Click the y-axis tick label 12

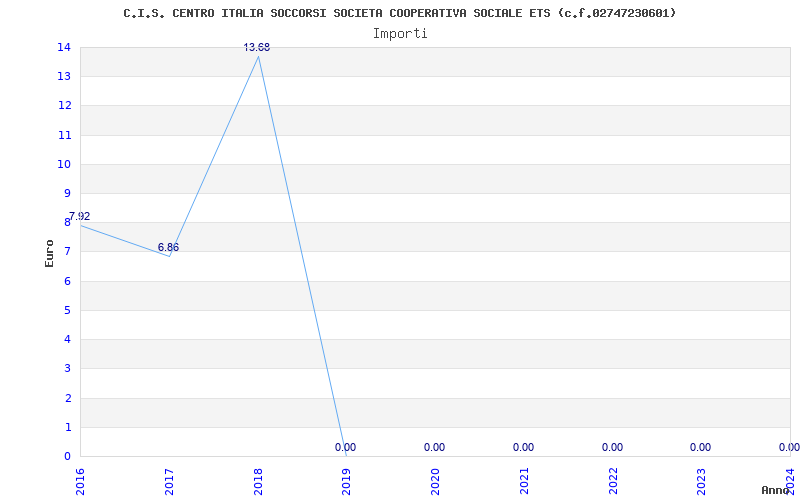coord(64,106)
